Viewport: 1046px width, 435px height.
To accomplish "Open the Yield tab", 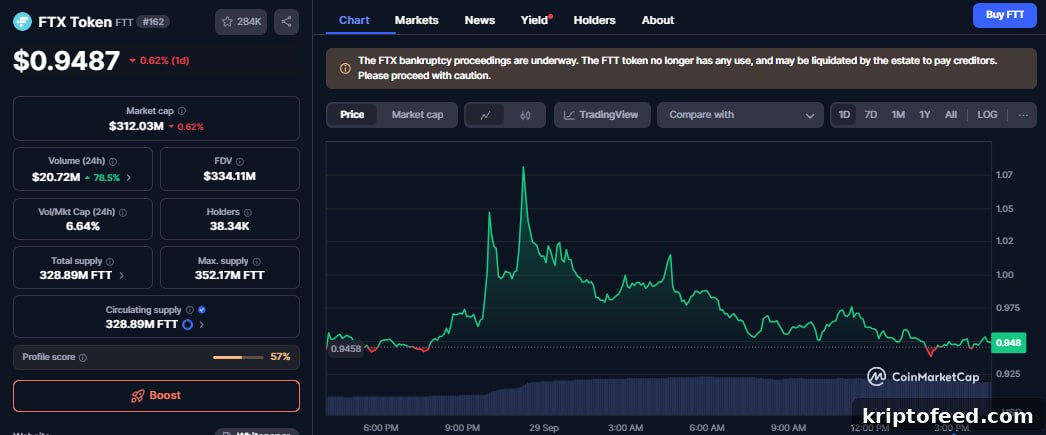I will [535, 20].
